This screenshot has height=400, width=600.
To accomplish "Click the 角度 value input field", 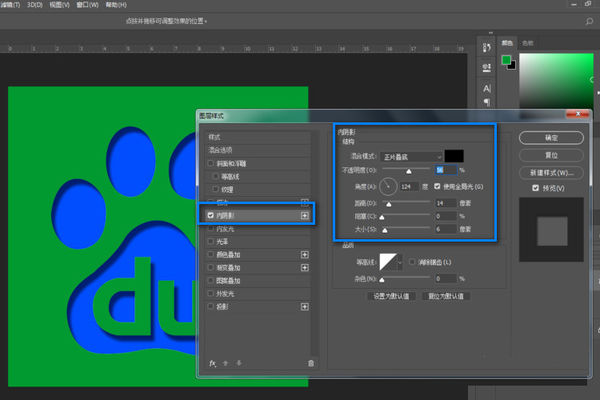I will click(x=409, y=186).
